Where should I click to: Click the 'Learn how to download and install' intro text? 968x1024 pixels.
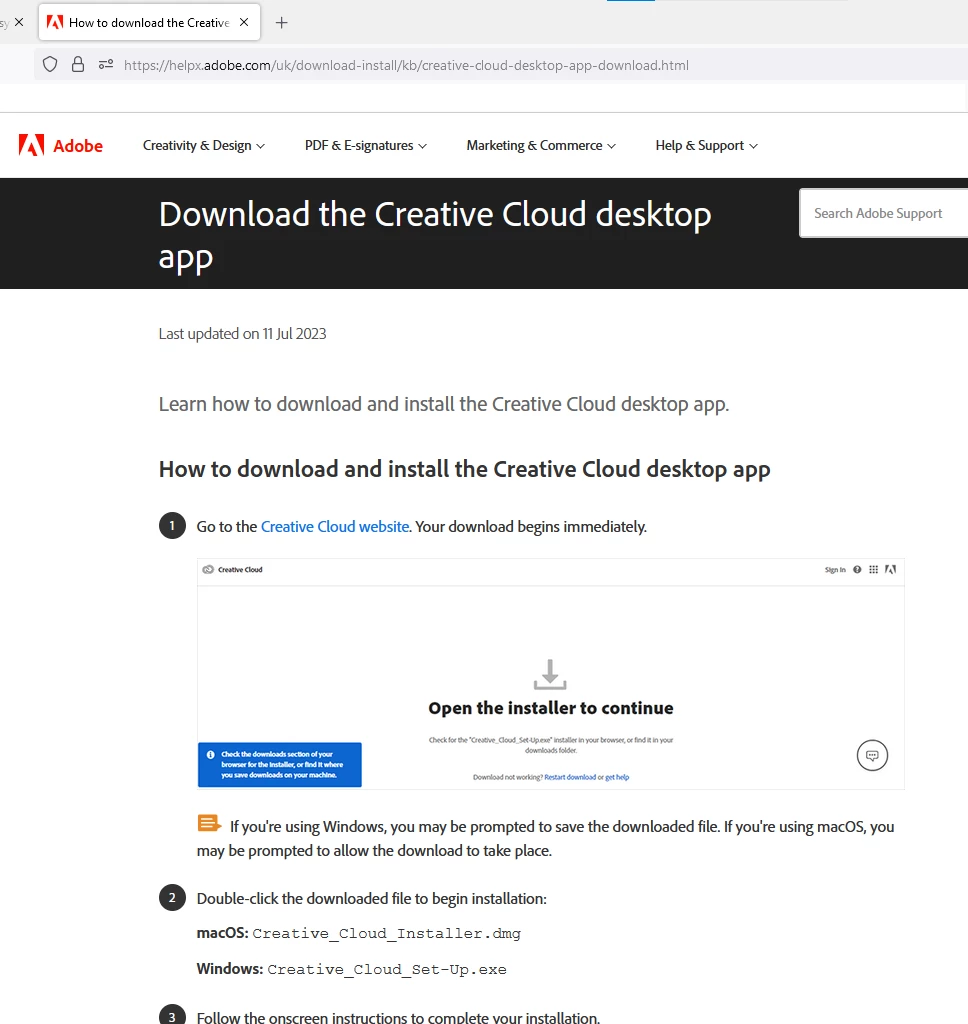coord(444,404)
